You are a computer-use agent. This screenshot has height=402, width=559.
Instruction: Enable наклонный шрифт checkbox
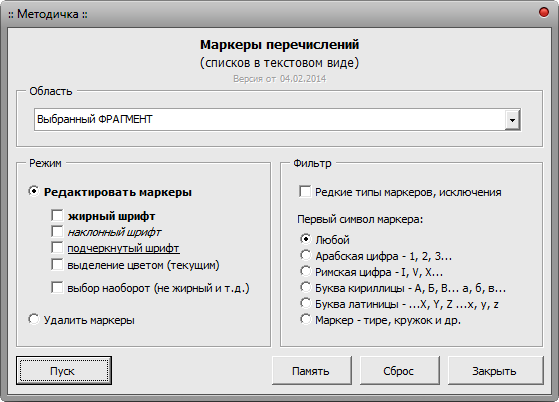[x=57, y=232]
